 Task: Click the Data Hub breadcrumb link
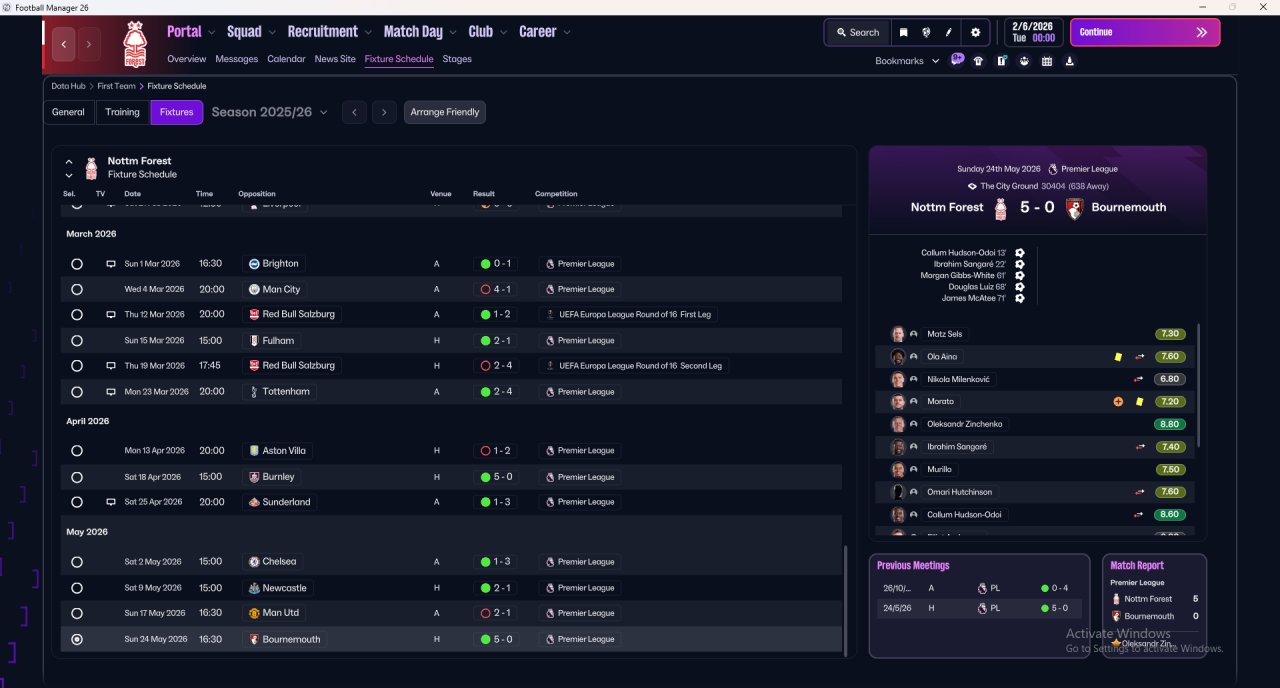tap(68, 86)
